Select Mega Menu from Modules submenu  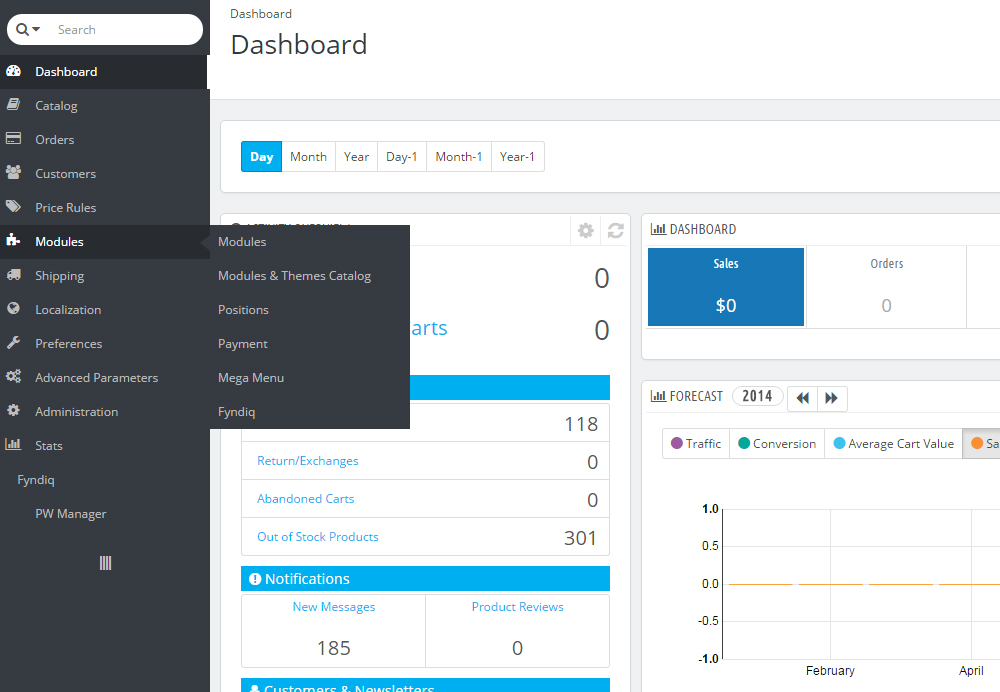251,378
